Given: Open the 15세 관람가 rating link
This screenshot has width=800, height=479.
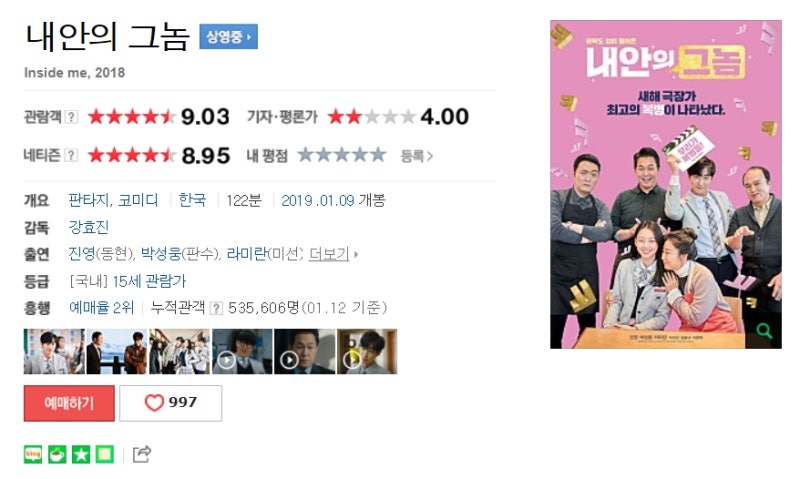Looking at the screenshot, I should tap(149, 281).
